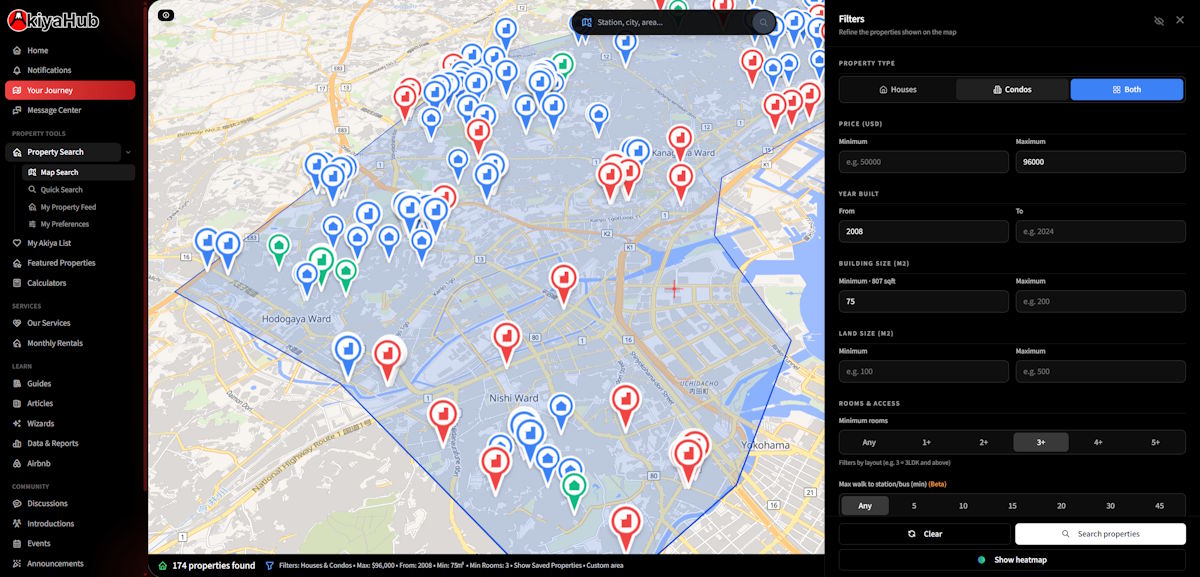1200x577 pixels.
Task: Set max walk to 20 minutes
Action: tap(1061, 506)
